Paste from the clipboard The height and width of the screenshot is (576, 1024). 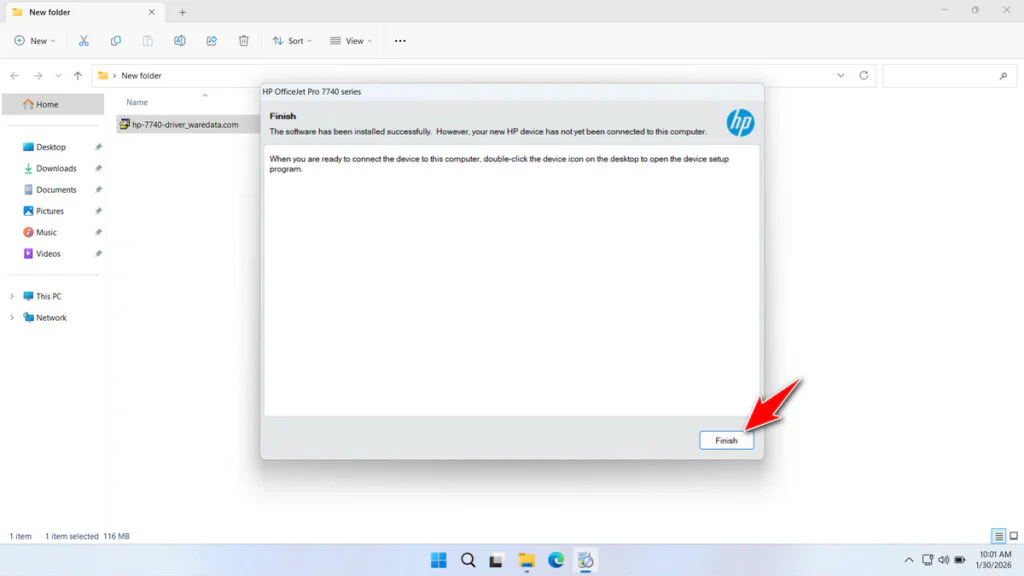coord(148,40)
